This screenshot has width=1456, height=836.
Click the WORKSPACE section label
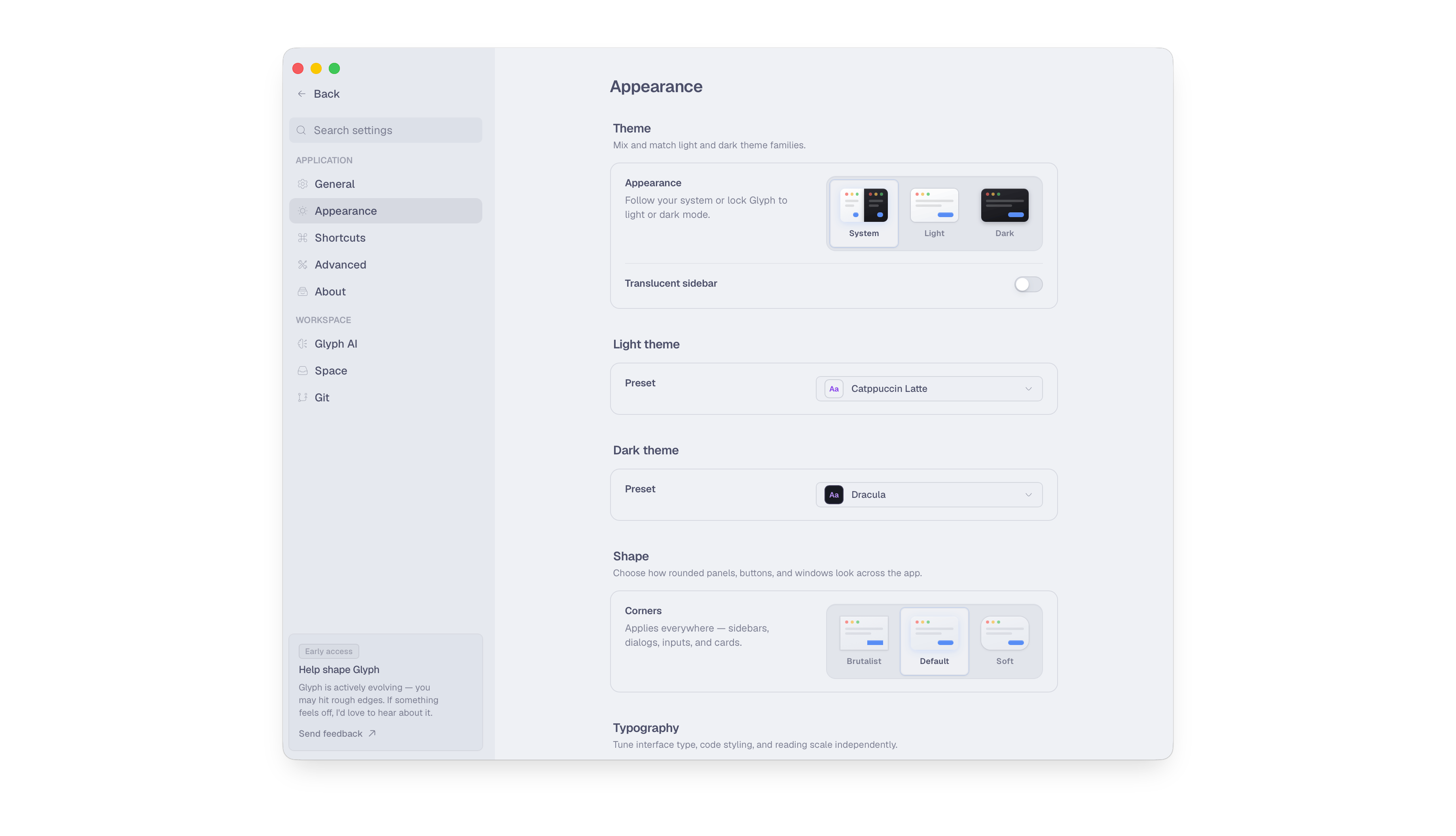click(x=323, y=320)
